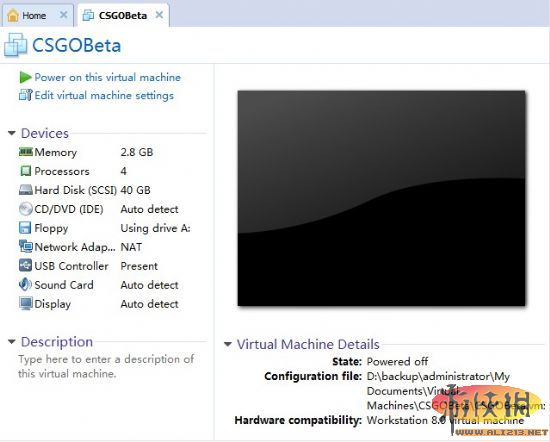
Task: Collapse the Devices section
Action: [x=12, y=133]
